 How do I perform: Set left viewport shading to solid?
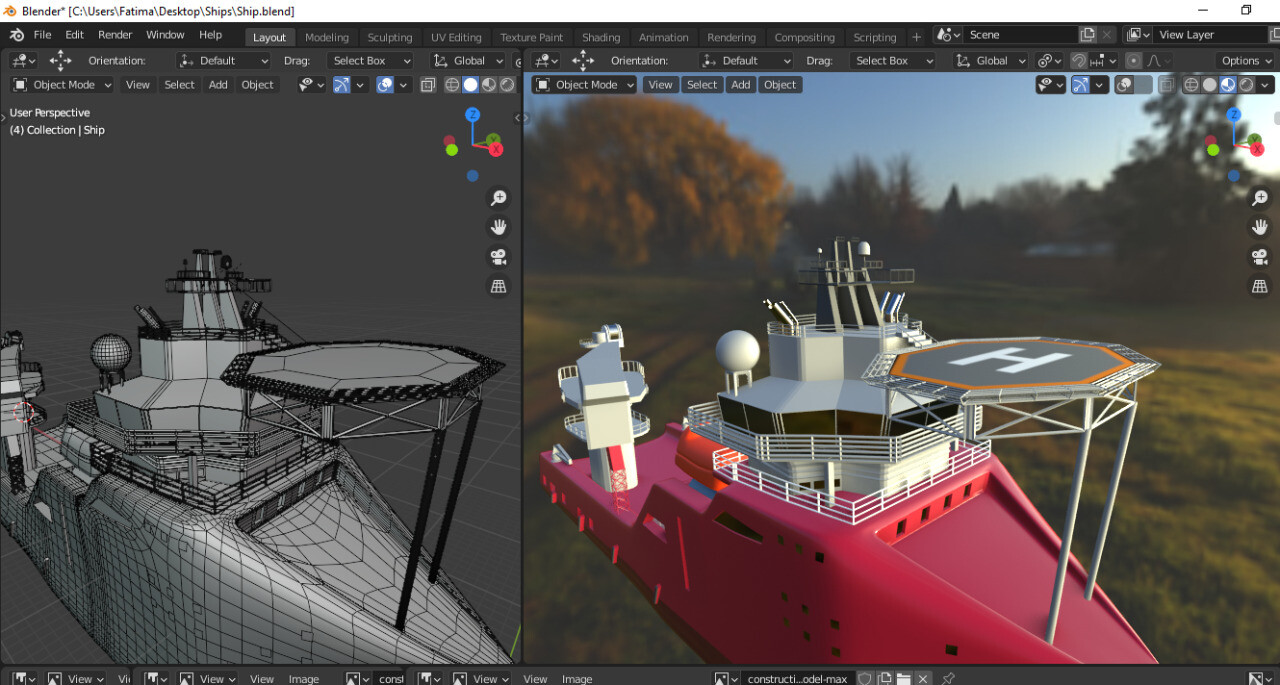click(x=470, y=85)
